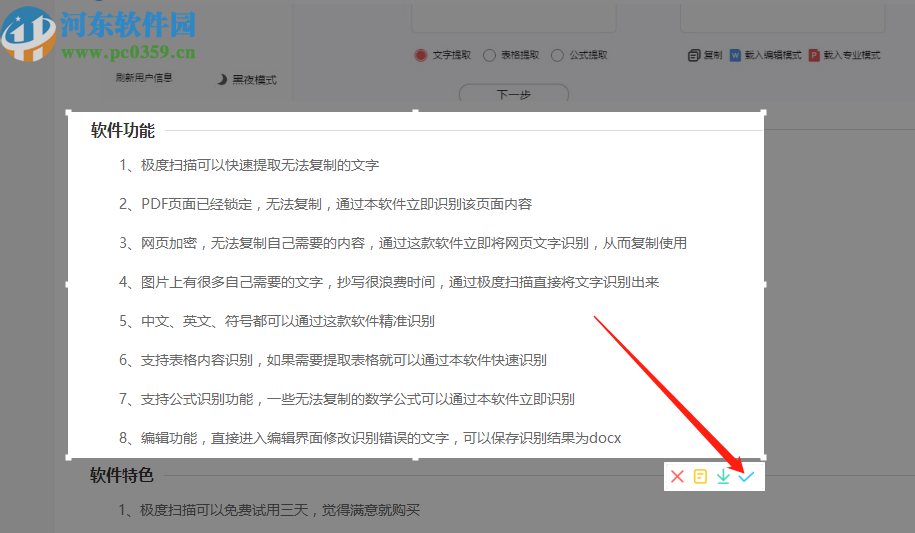Viewport: 915px width, 533px height.
Task: Click the red P 载入专业模式 icon
Action: point(813,55)
